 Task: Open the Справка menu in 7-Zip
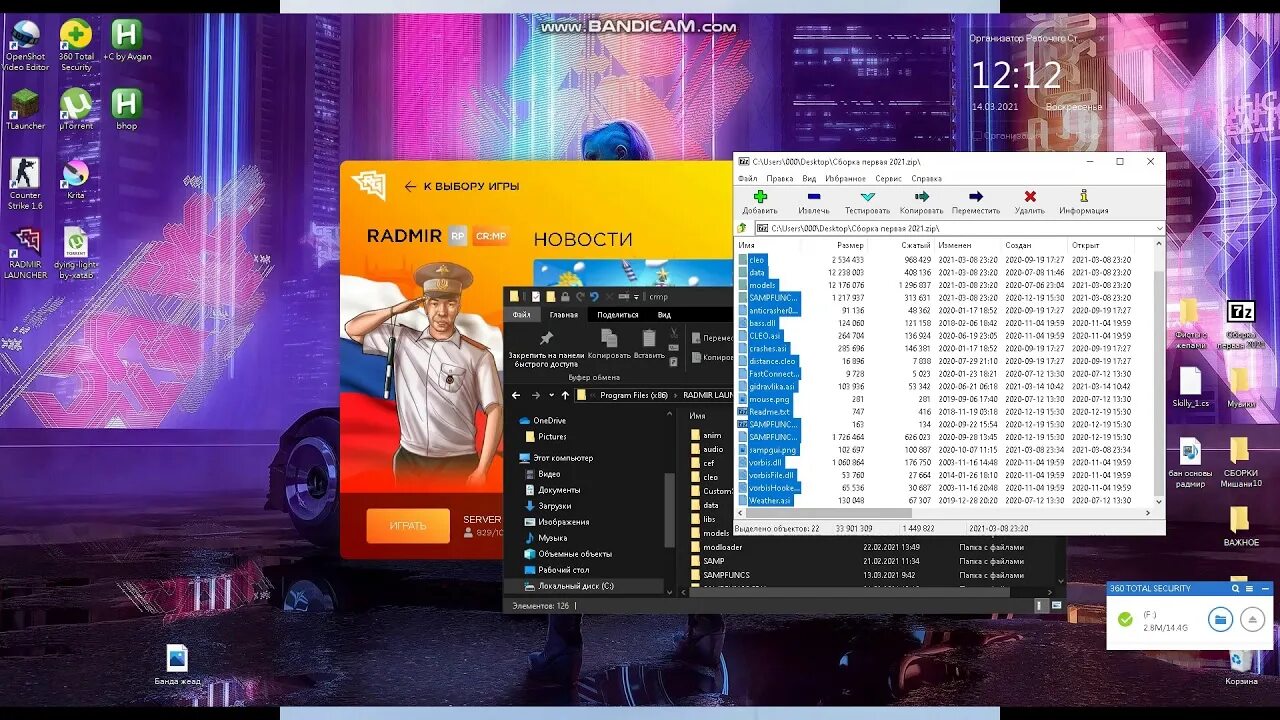coord(926,178)
